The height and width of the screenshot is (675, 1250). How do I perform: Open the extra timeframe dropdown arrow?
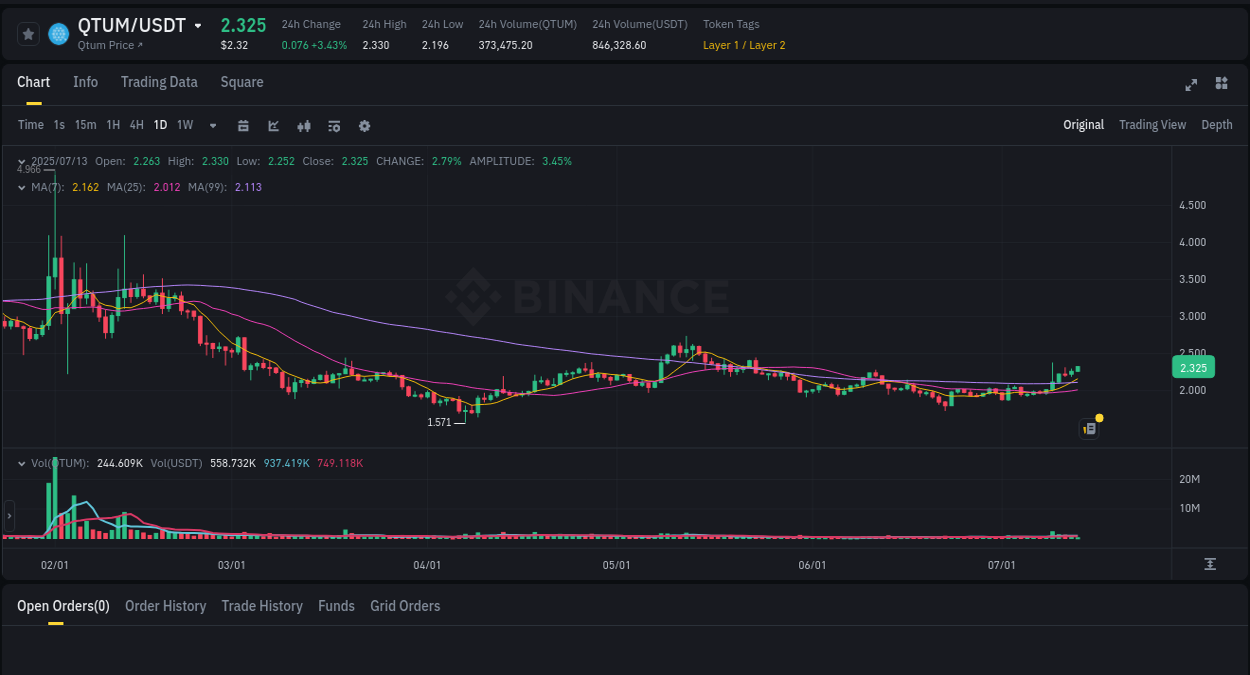212,125
